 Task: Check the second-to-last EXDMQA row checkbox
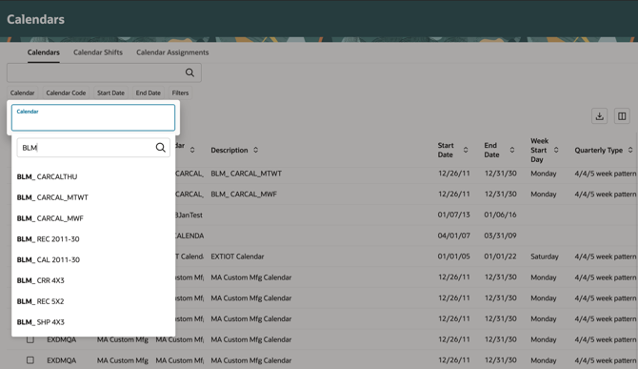30,339
